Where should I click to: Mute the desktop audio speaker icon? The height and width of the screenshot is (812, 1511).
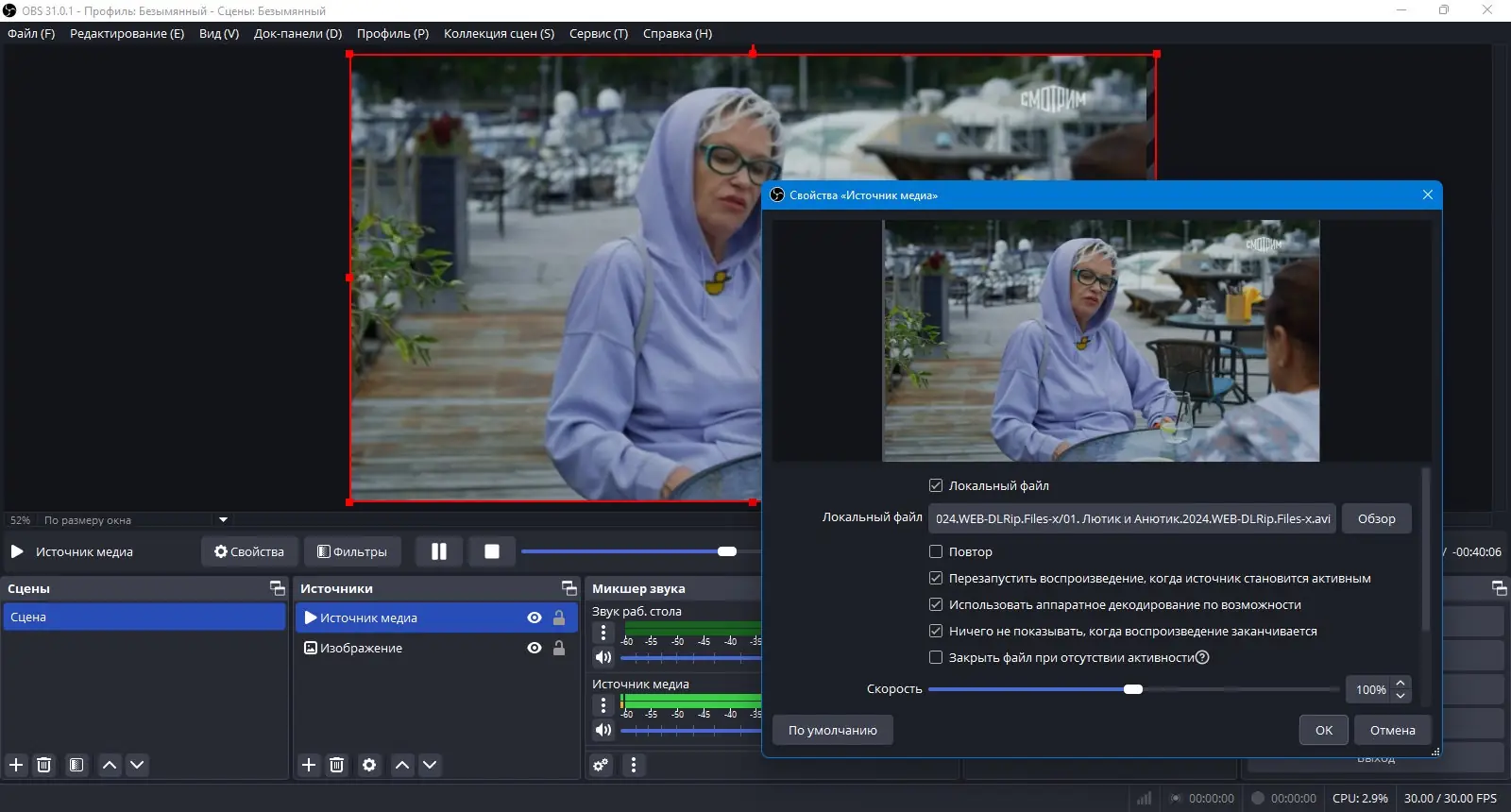[603, 657]
